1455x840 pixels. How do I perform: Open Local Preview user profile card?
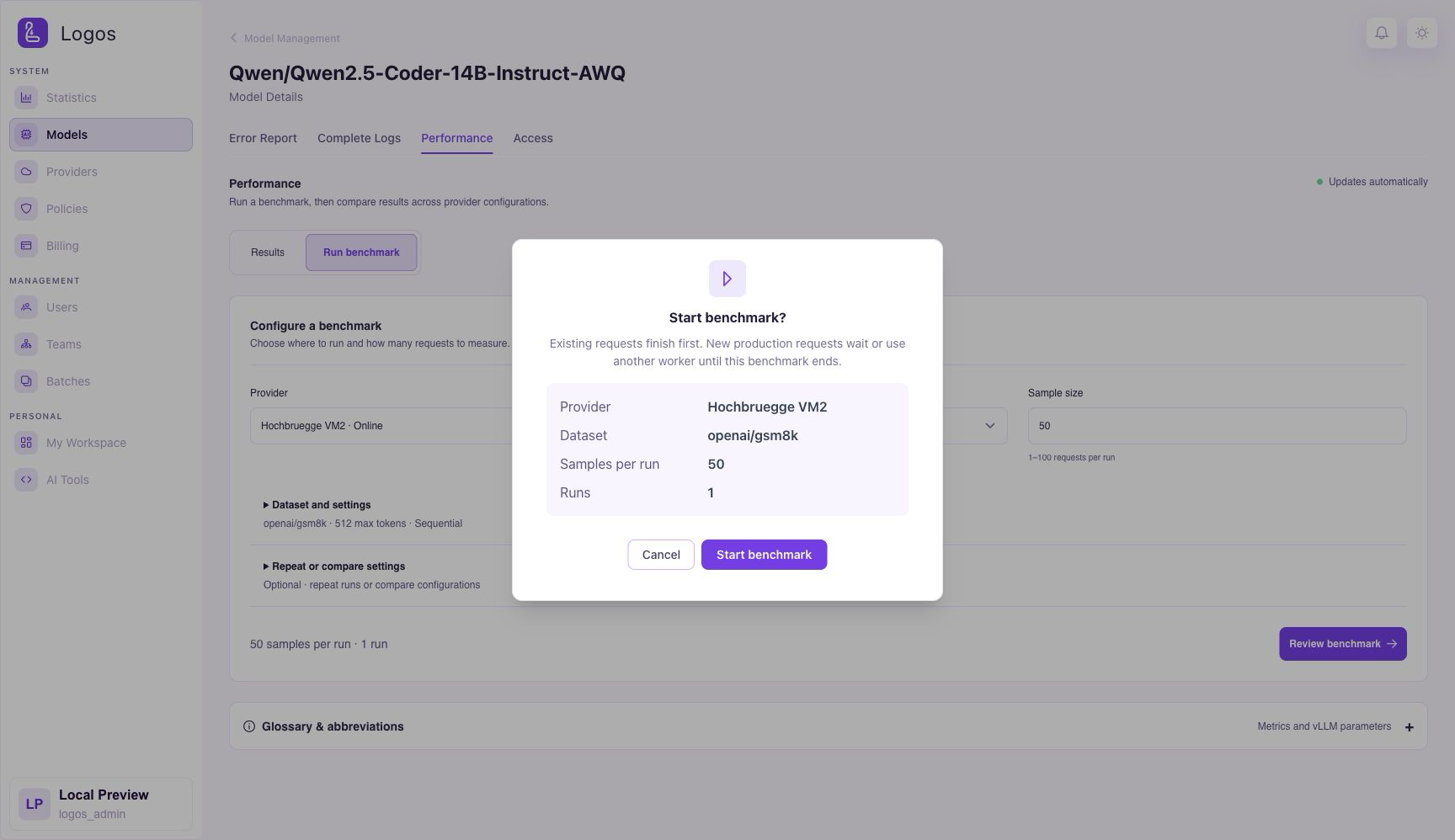click(101, 804)
